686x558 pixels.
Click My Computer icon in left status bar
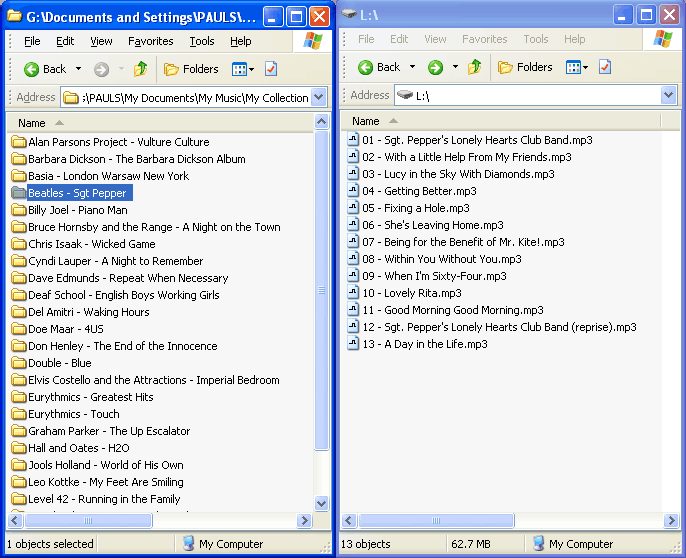(x=189, y=543)
